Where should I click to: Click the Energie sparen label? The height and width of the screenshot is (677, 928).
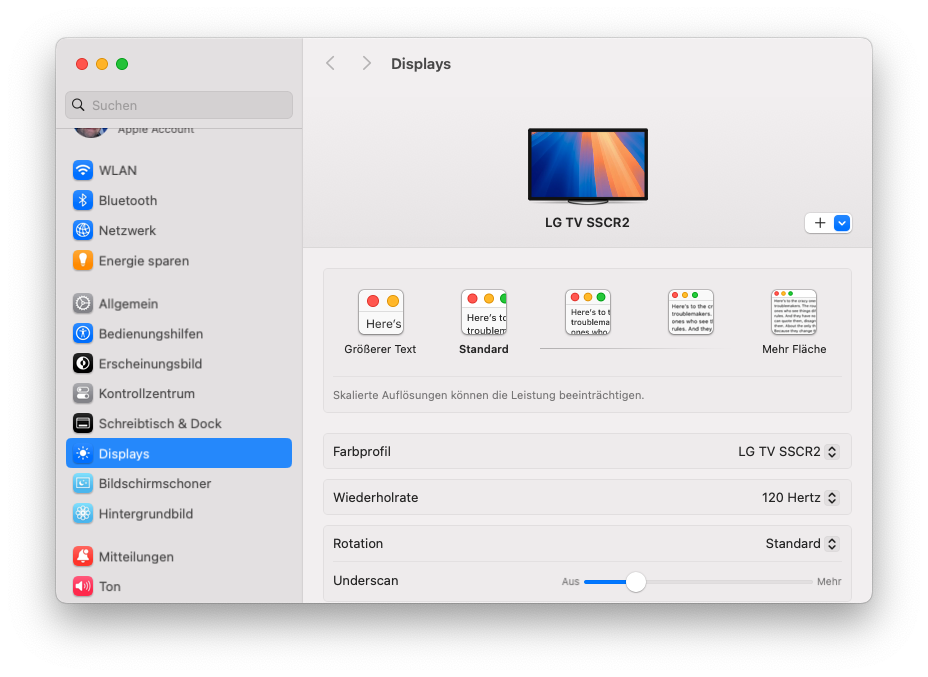(144, 261)
